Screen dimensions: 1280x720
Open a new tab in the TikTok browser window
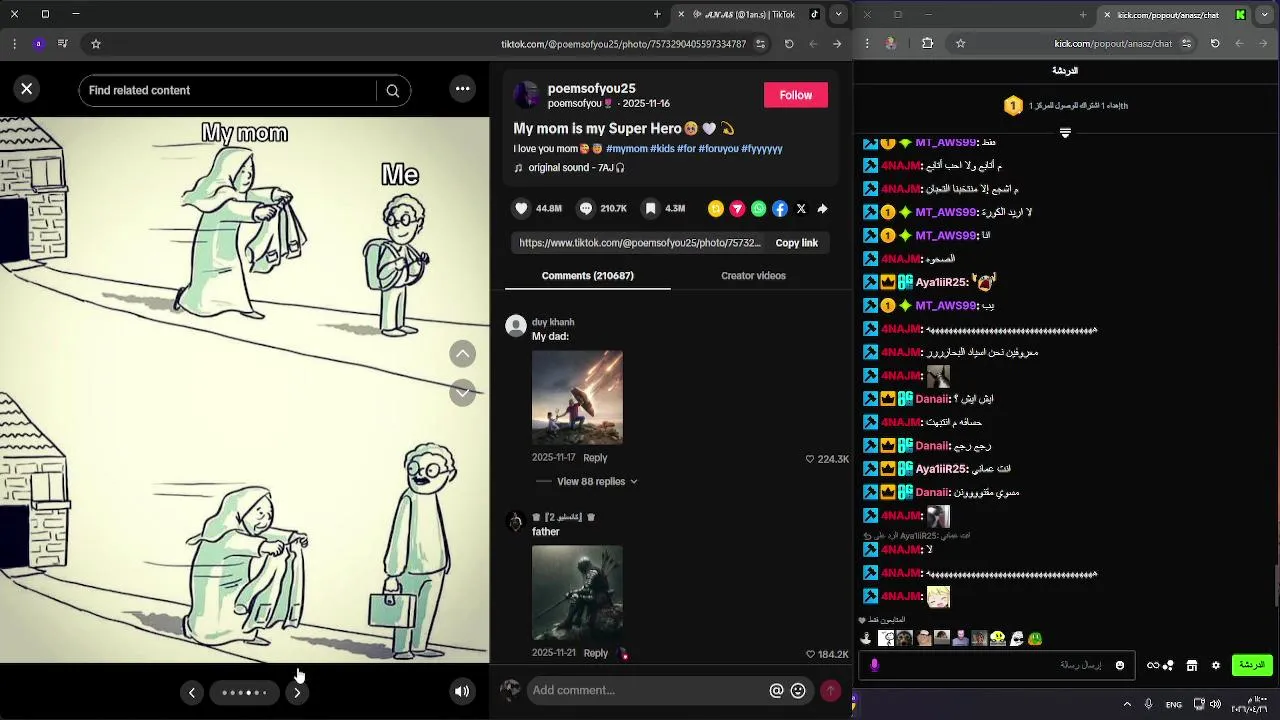(x=657, y=14)
